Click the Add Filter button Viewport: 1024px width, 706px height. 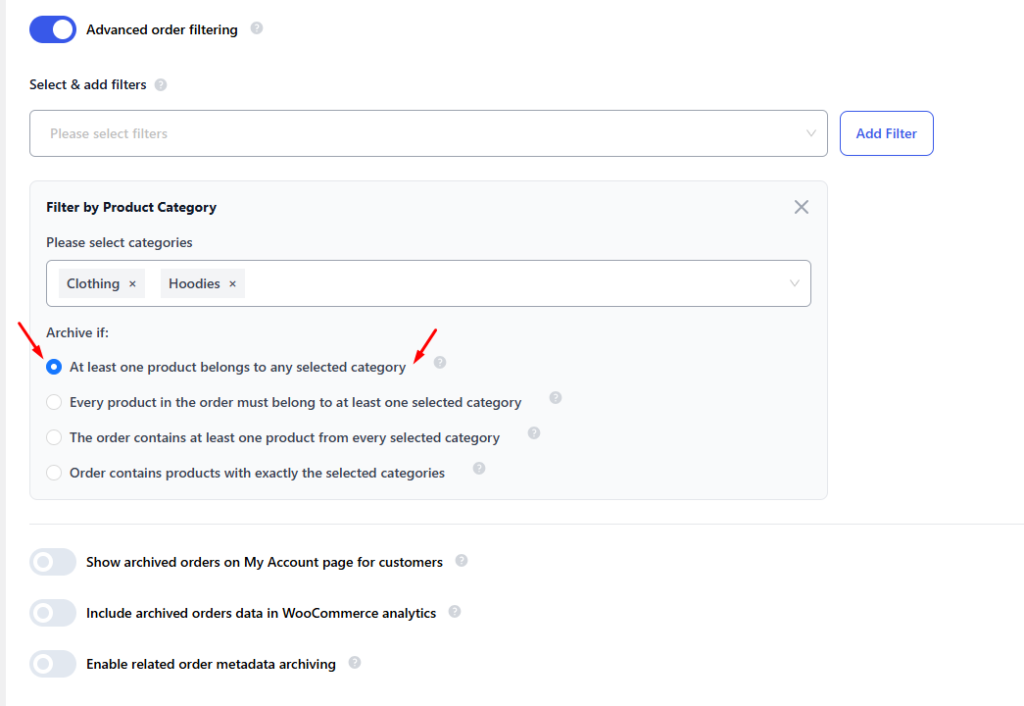tap(886, 133)
